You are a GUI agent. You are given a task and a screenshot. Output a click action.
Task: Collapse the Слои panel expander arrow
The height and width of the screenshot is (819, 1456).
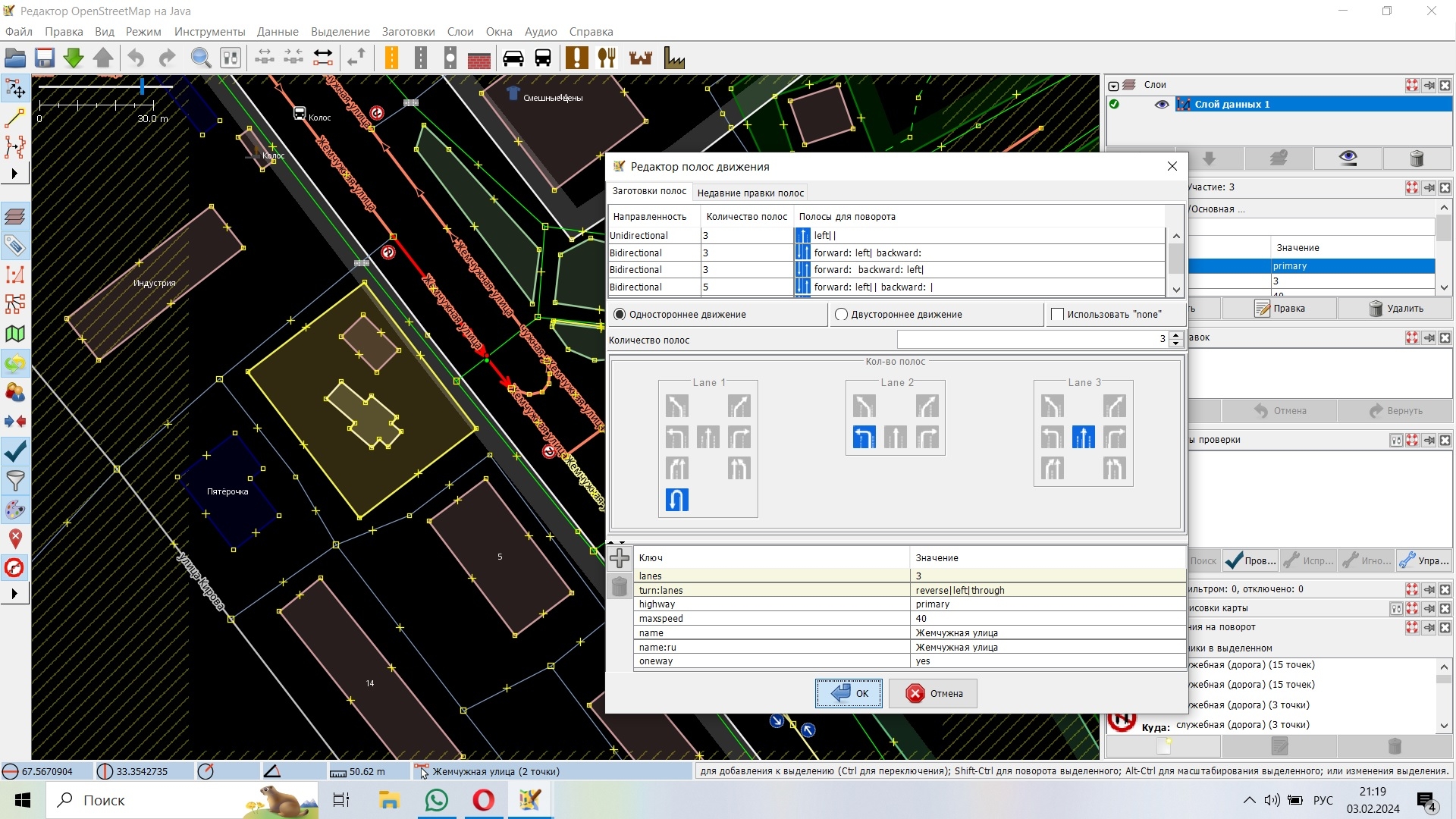coord(1113,86)
